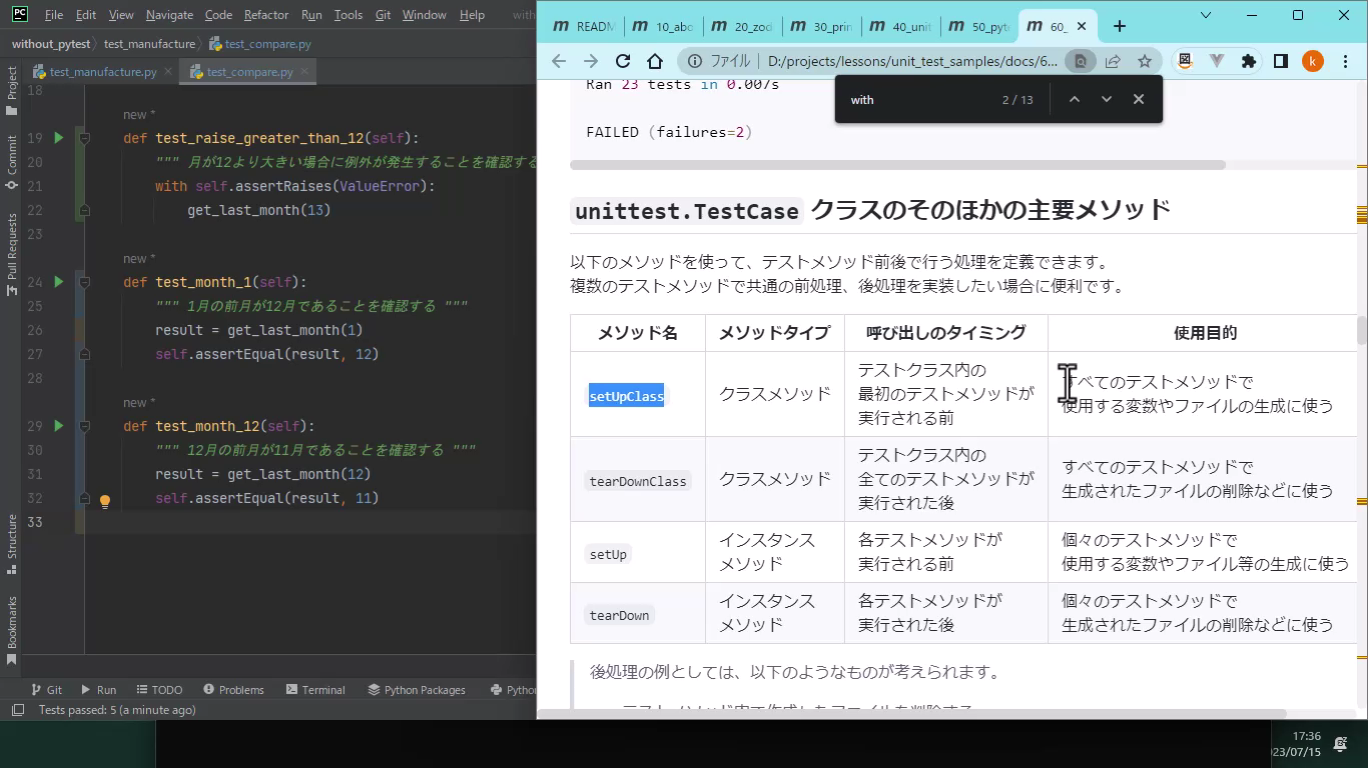This screenshot has width=1368, height=768.
Task: Toggle the Structure tool window
Action: click(12, 543)
